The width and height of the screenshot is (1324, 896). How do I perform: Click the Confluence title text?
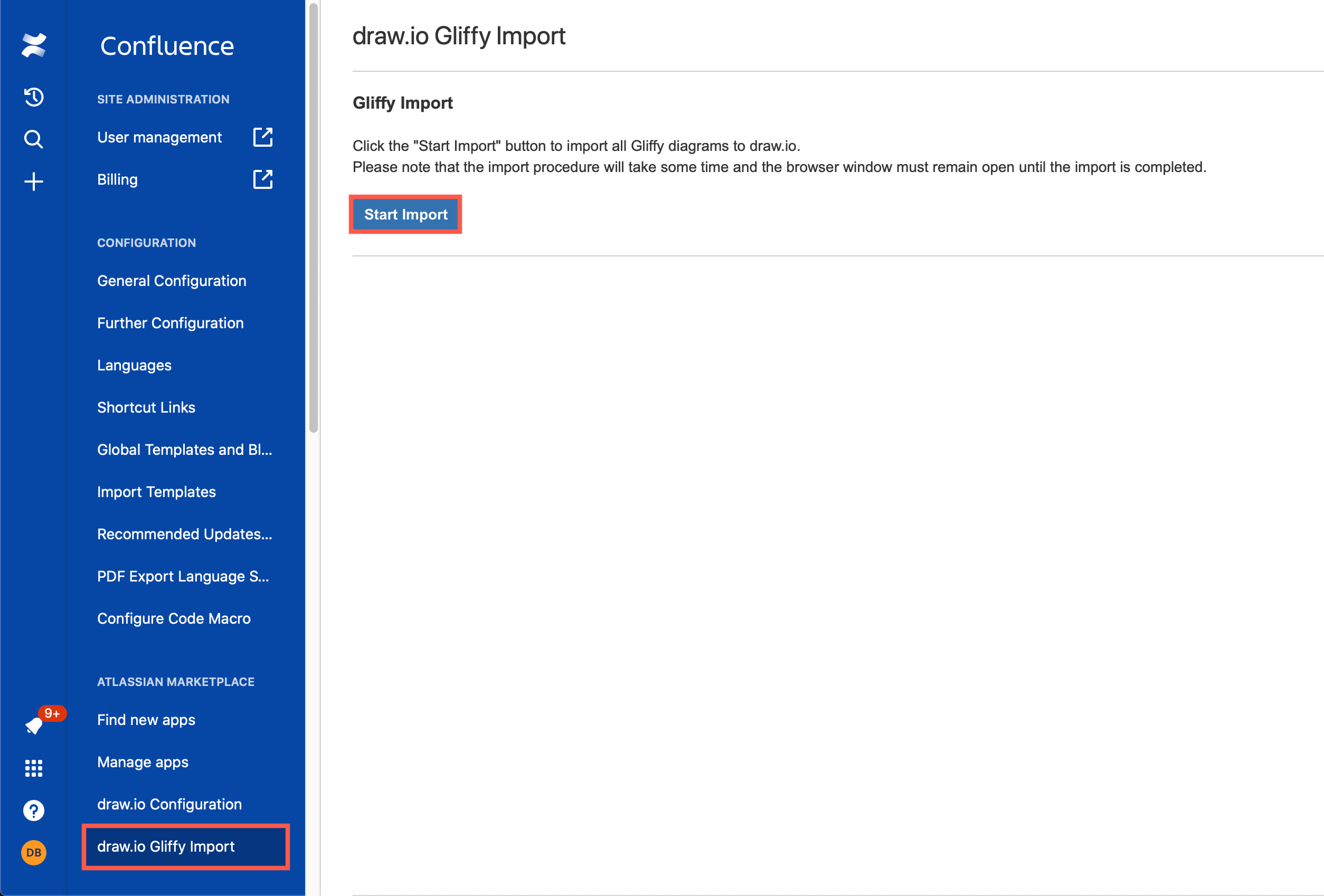click(167, 46)
